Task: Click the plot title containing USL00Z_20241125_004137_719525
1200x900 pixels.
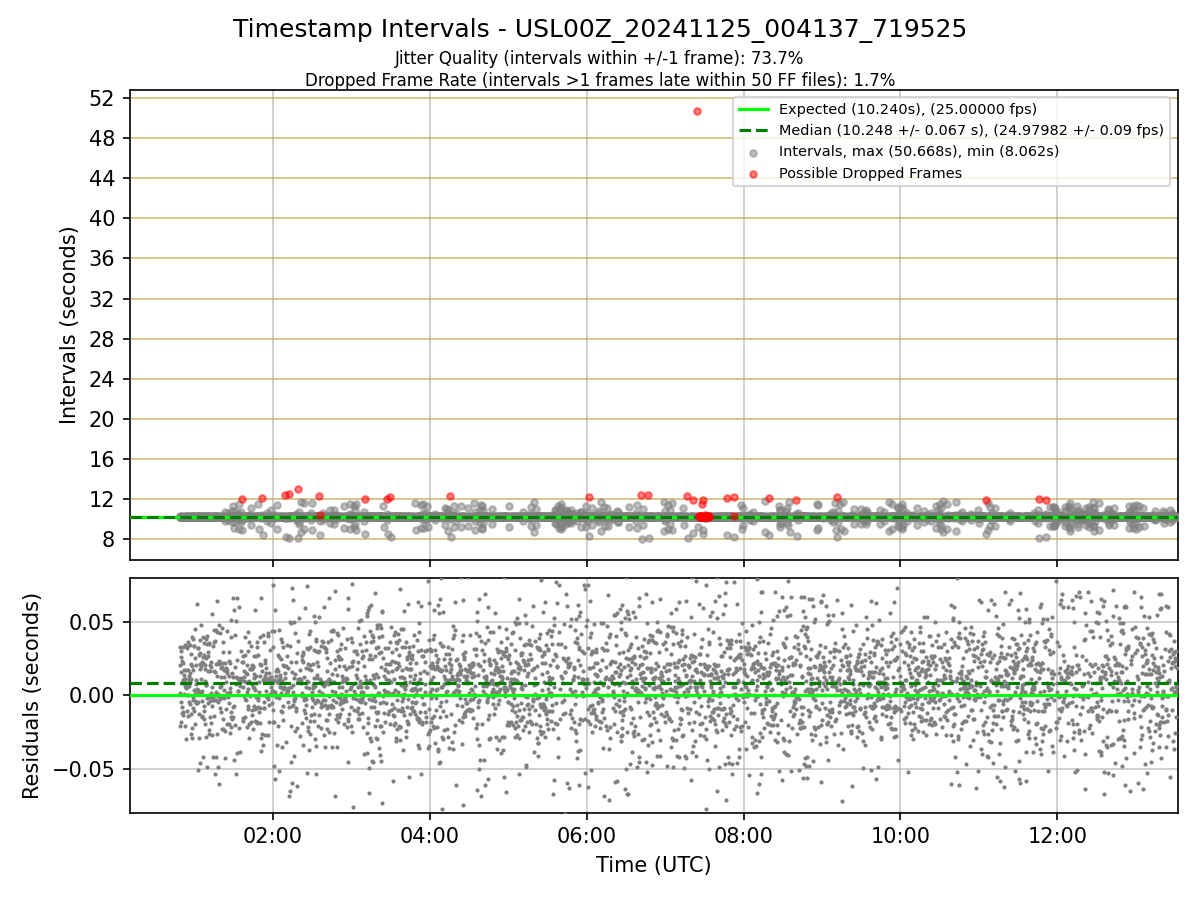Action: (600, 29)
